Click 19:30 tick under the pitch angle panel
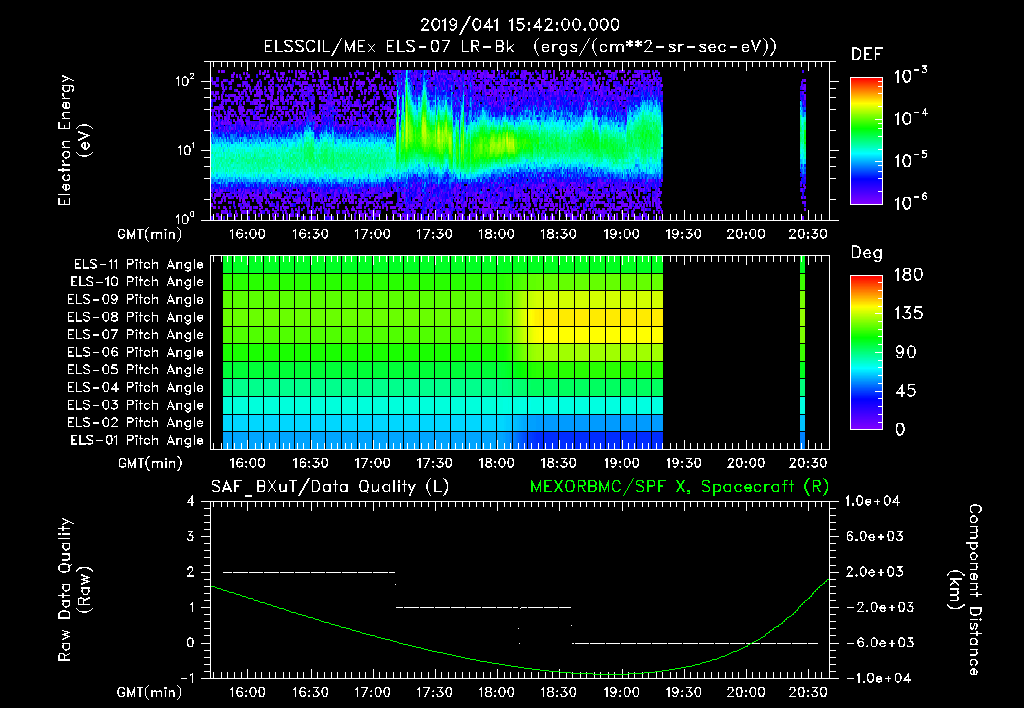 [683, 463]
